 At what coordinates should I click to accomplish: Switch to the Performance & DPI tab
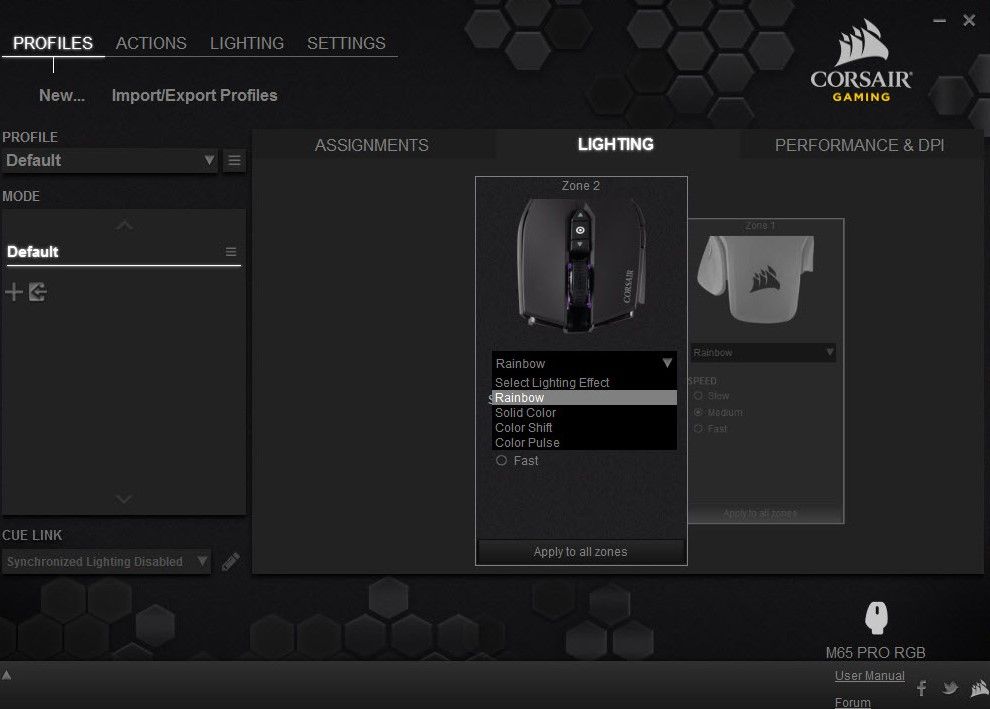859,145
